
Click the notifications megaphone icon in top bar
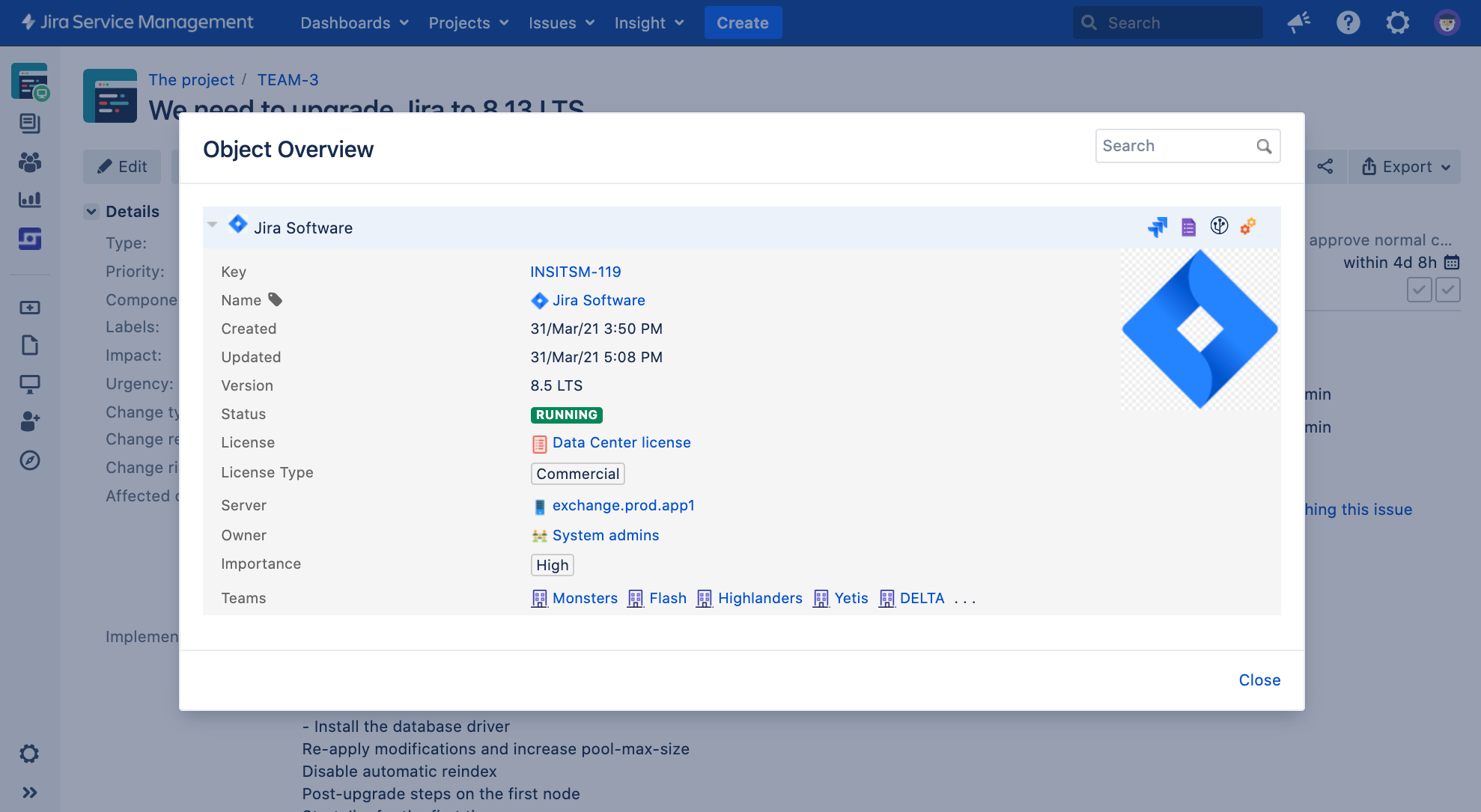1298,22
